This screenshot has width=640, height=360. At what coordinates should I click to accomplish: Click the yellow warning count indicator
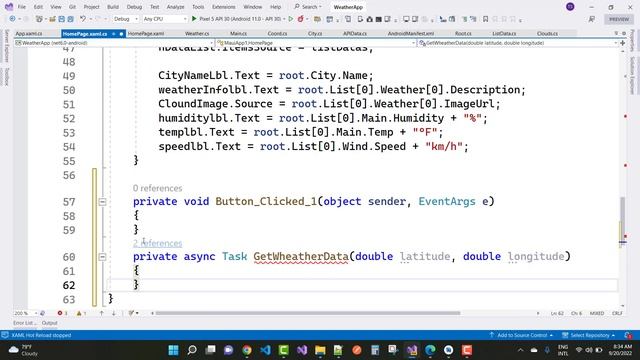(81, 313)
